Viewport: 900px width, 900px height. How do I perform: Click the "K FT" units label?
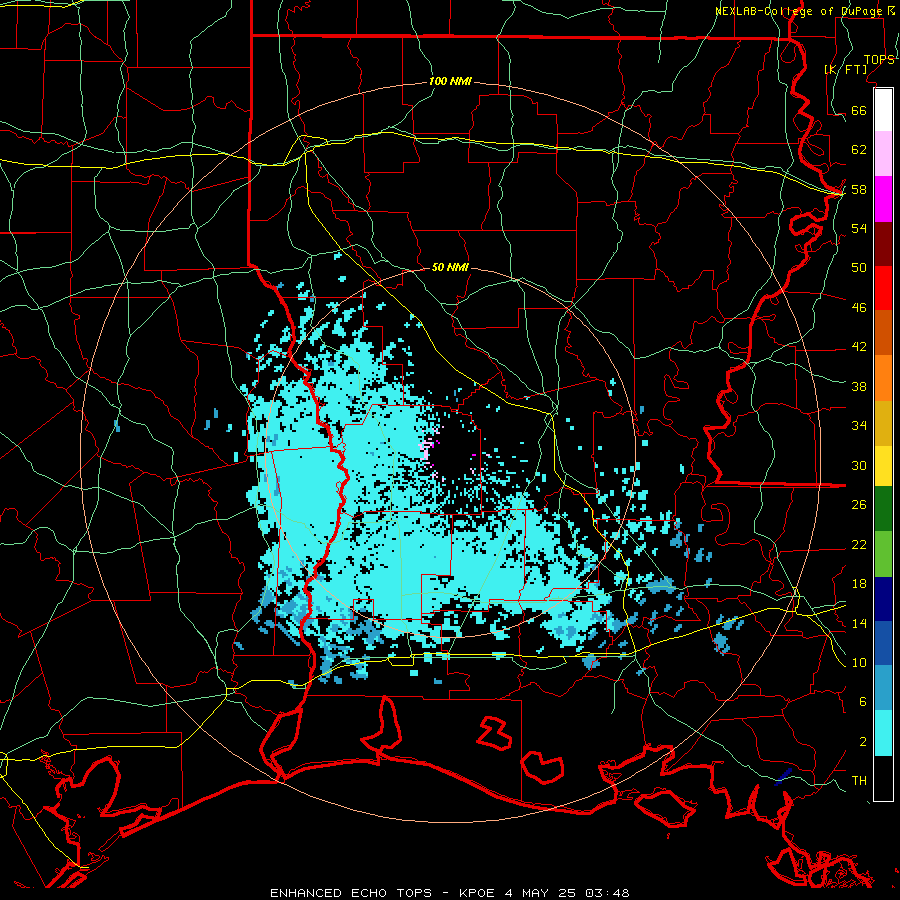845,69
